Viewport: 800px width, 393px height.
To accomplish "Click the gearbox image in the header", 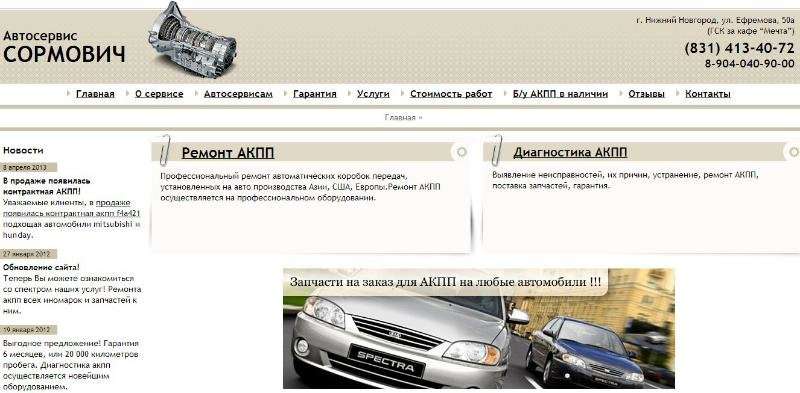I will pos(192,40).
